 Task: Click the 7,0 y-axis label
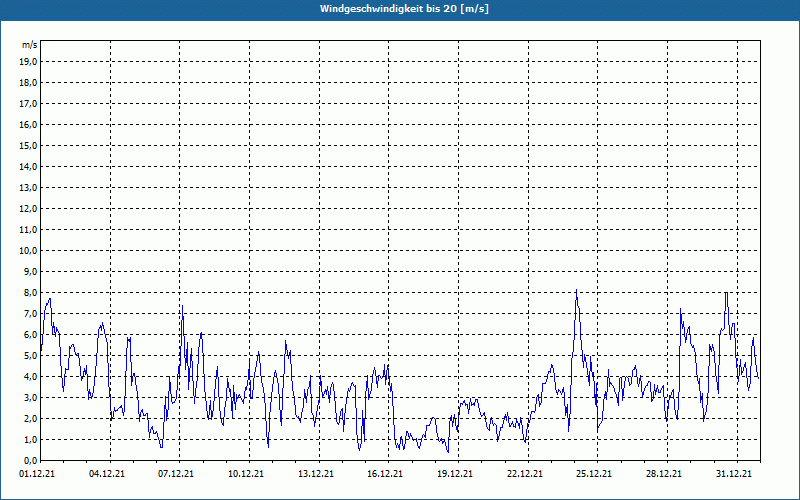[x=30, y=314]
